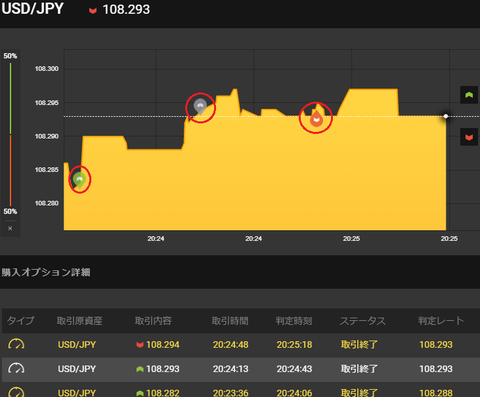
Task: Click expiry time 20:24:06
Action: (x=294, y=393)
